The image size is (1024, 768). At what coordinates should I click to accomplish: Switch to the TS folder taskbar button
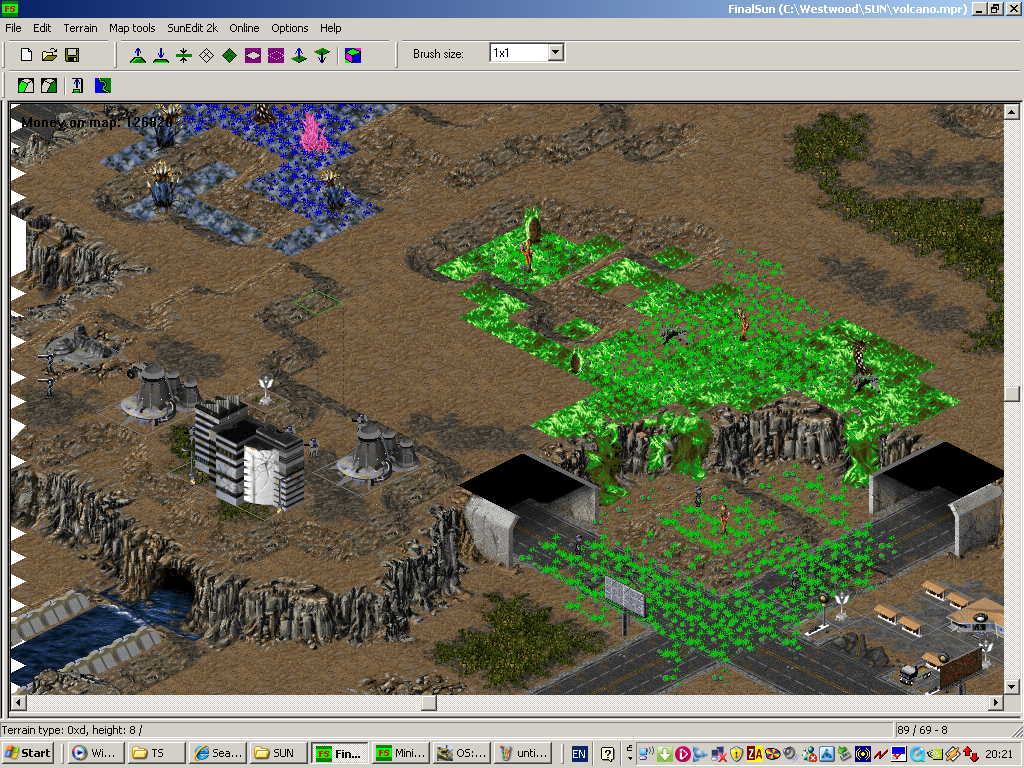156,753
